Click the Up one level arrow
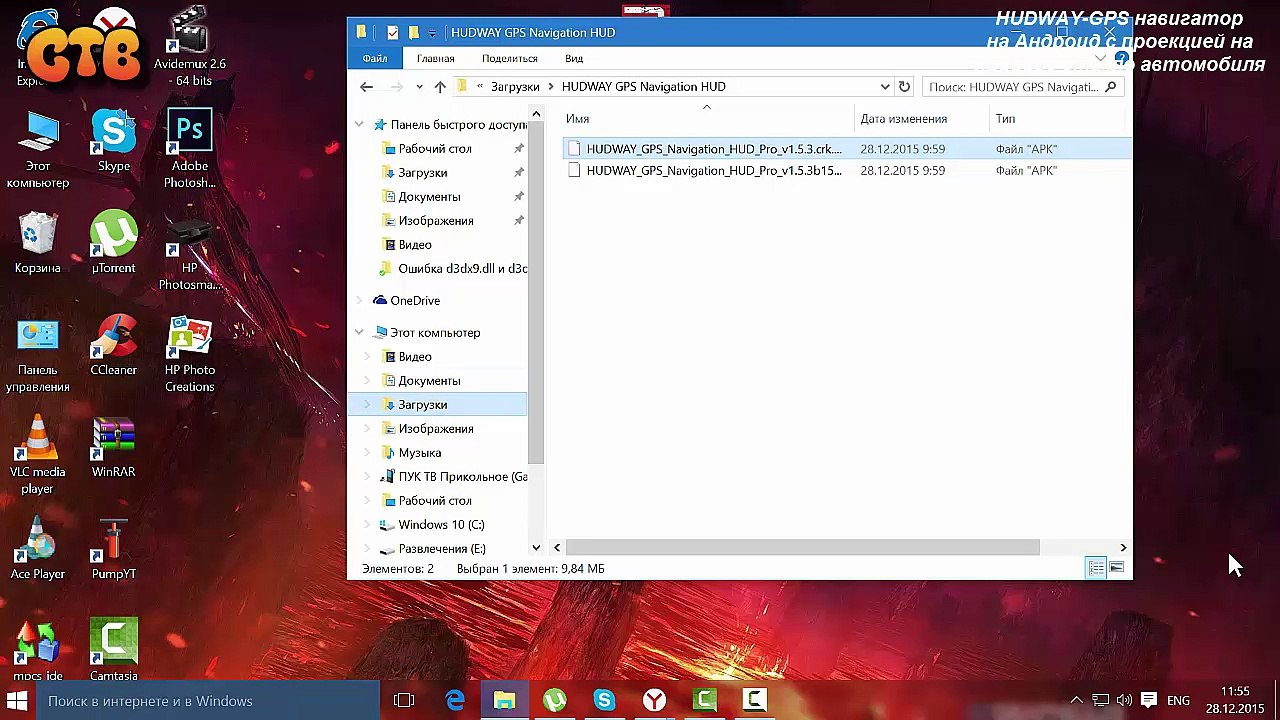This screenshot has height=720, width=1280. tap(440, 87)
